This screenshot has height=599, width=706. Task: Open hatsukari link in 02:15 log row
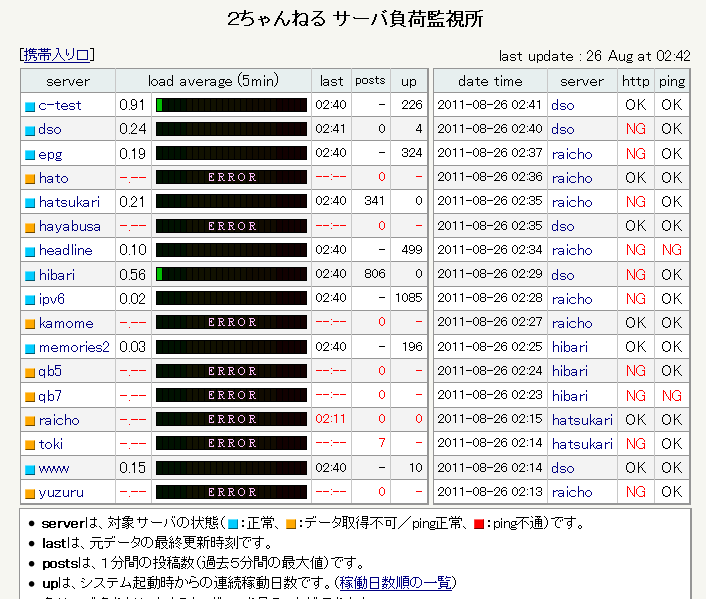click(x=582, y=420)
